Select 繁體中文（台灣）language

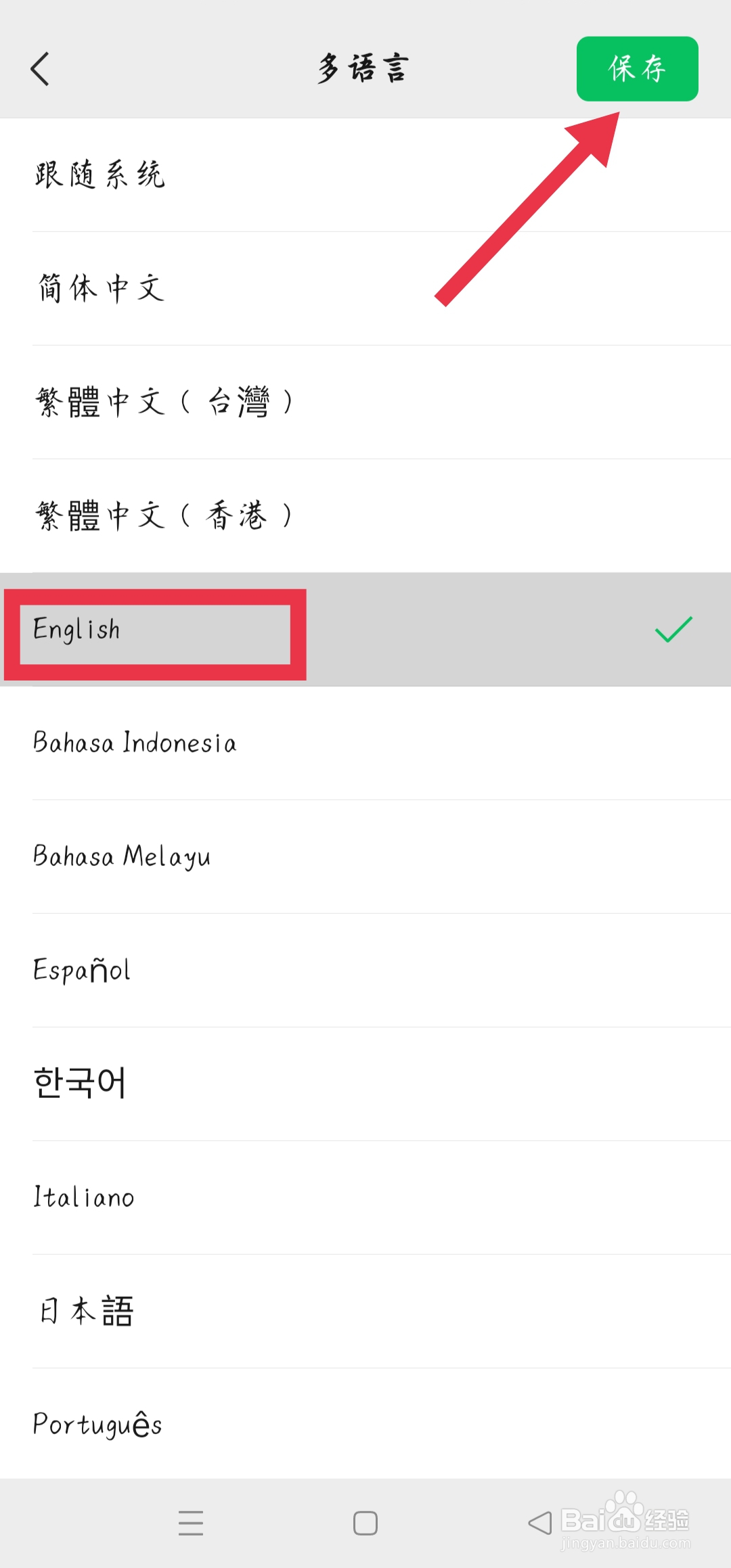164,402
